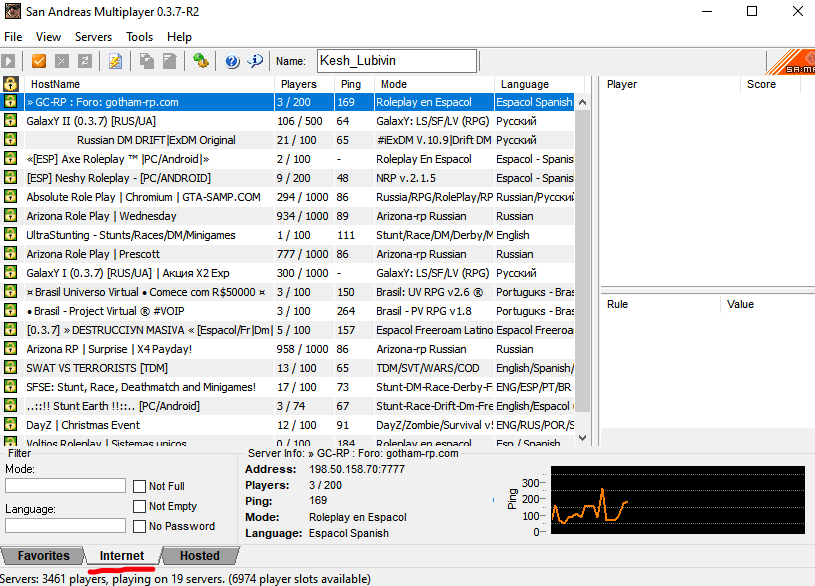
Task: Click the orange checkmark Add Server icon
Action: (x=39, y=61)
